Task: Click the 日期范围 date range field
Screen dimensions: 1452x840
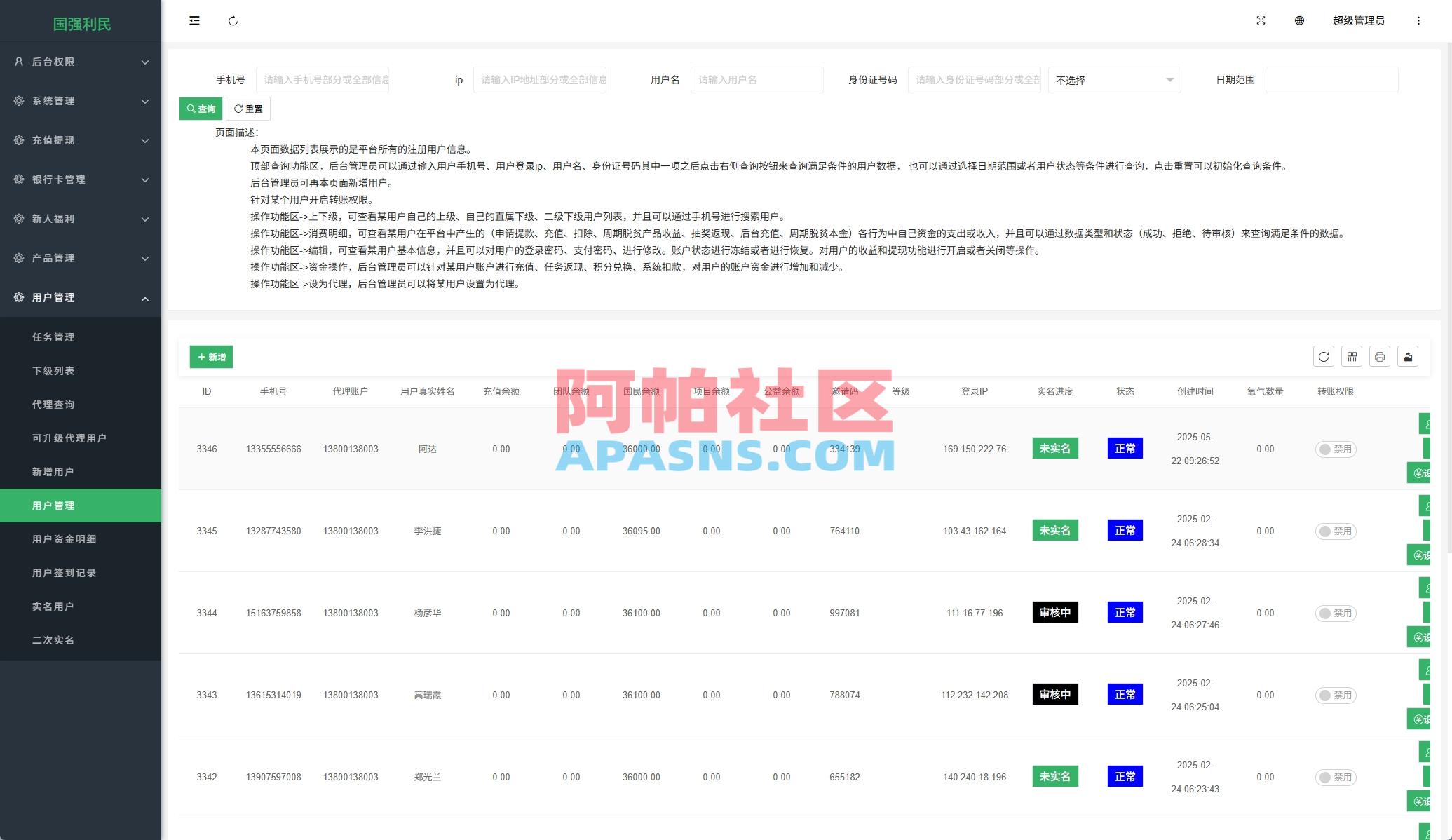Action: click(x=1331, y=80)
